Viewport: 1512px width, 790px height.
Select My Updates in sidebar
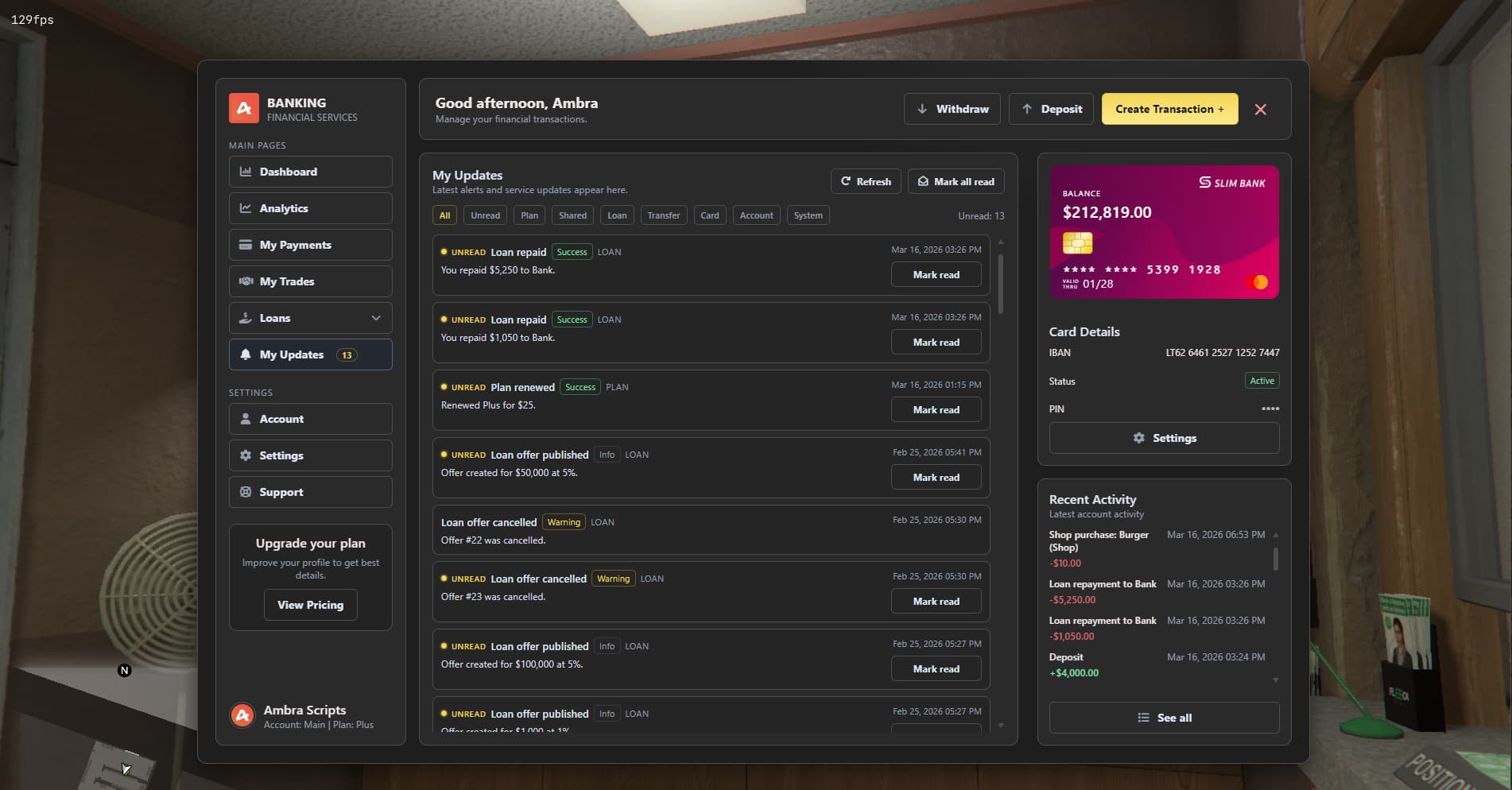[x=310, y=354]
